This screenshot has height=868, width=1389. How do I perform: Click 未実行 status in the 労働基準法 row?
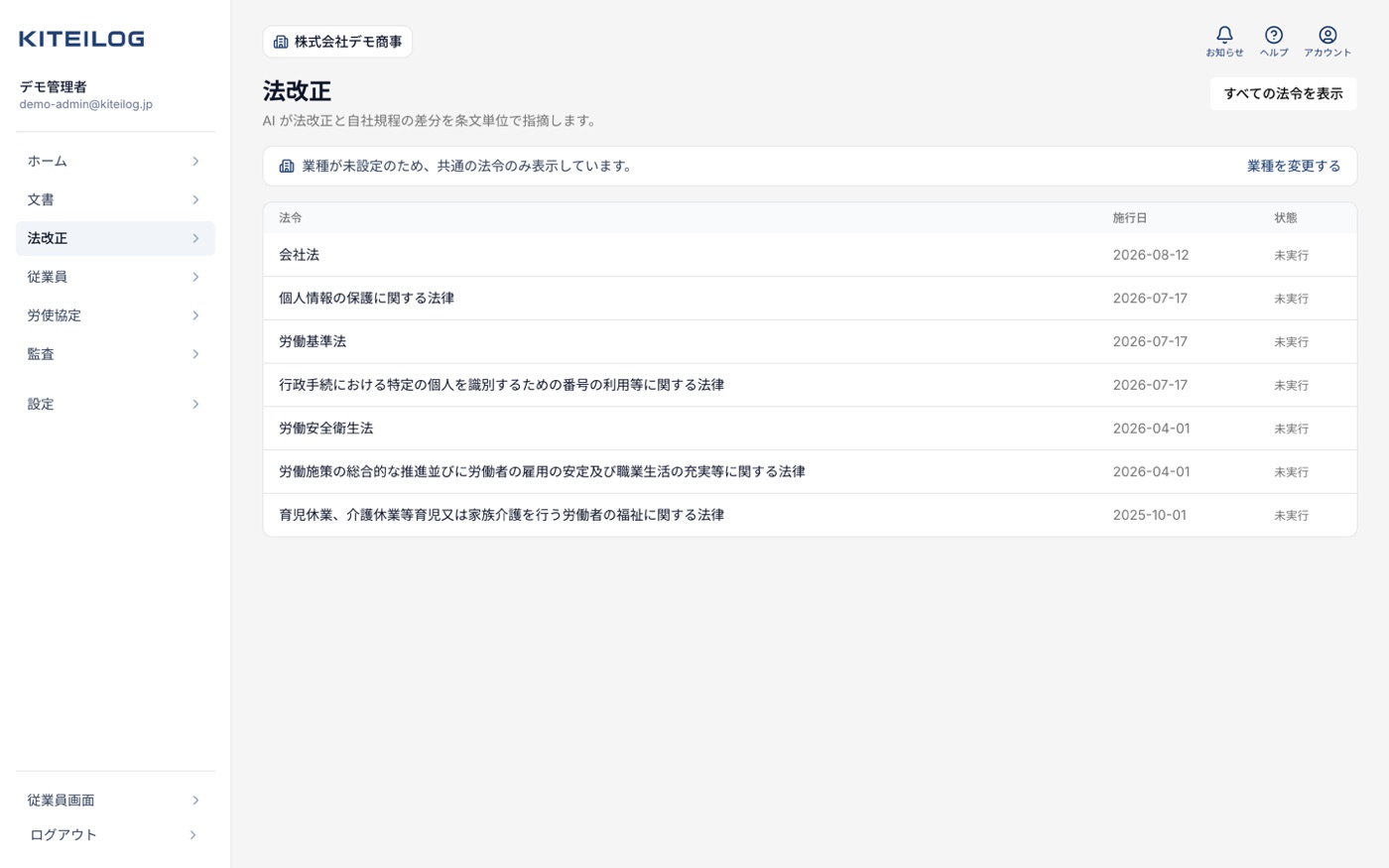(x=1292, y=342)
